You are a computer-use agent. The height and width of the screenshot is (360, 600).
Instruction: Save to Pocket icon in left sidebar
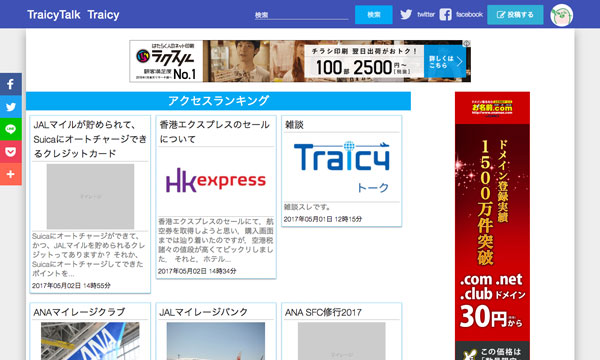tap(11, 152)
